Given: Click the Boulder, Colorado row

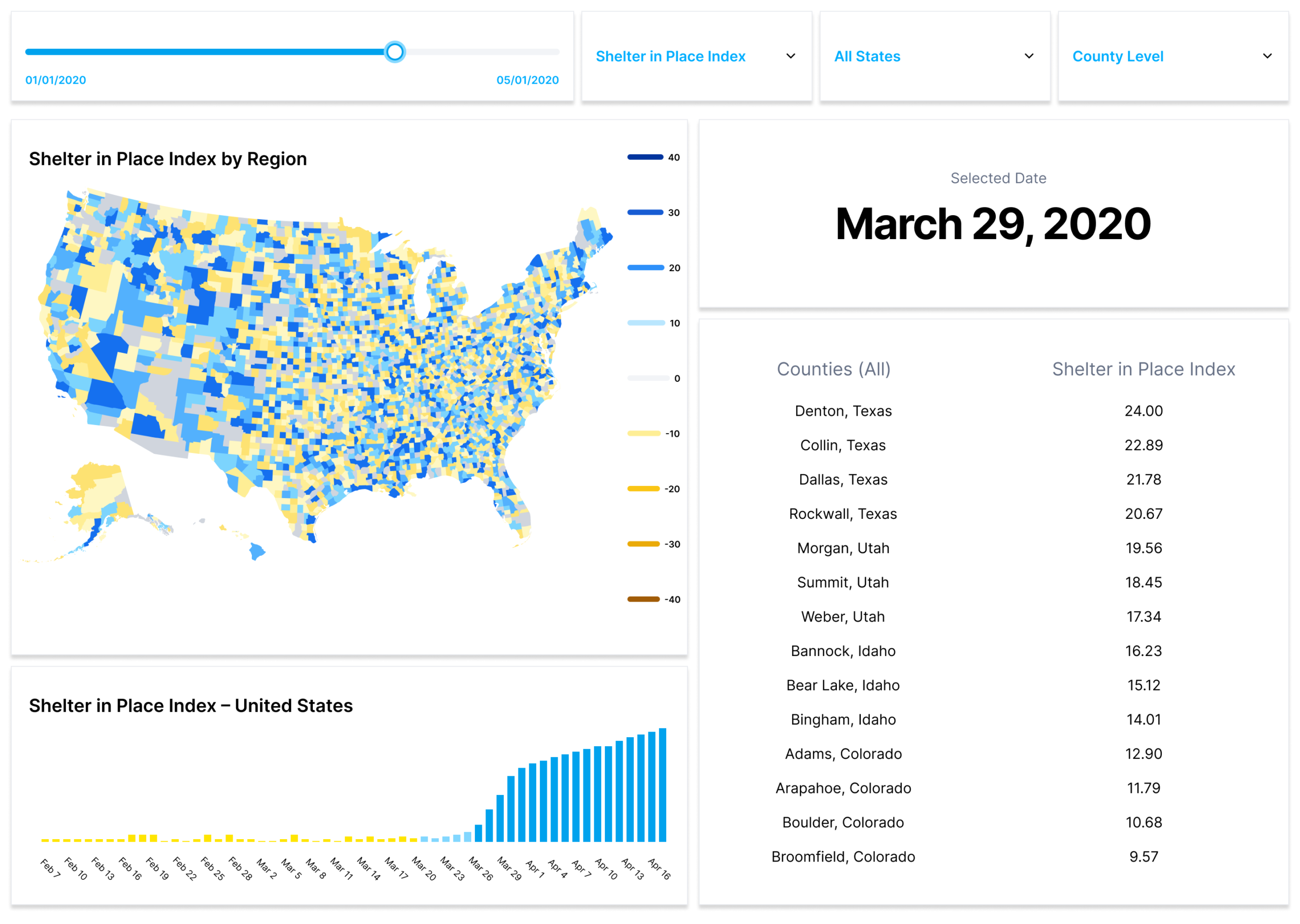Looking at the screenshot, I should pos(842,822).
